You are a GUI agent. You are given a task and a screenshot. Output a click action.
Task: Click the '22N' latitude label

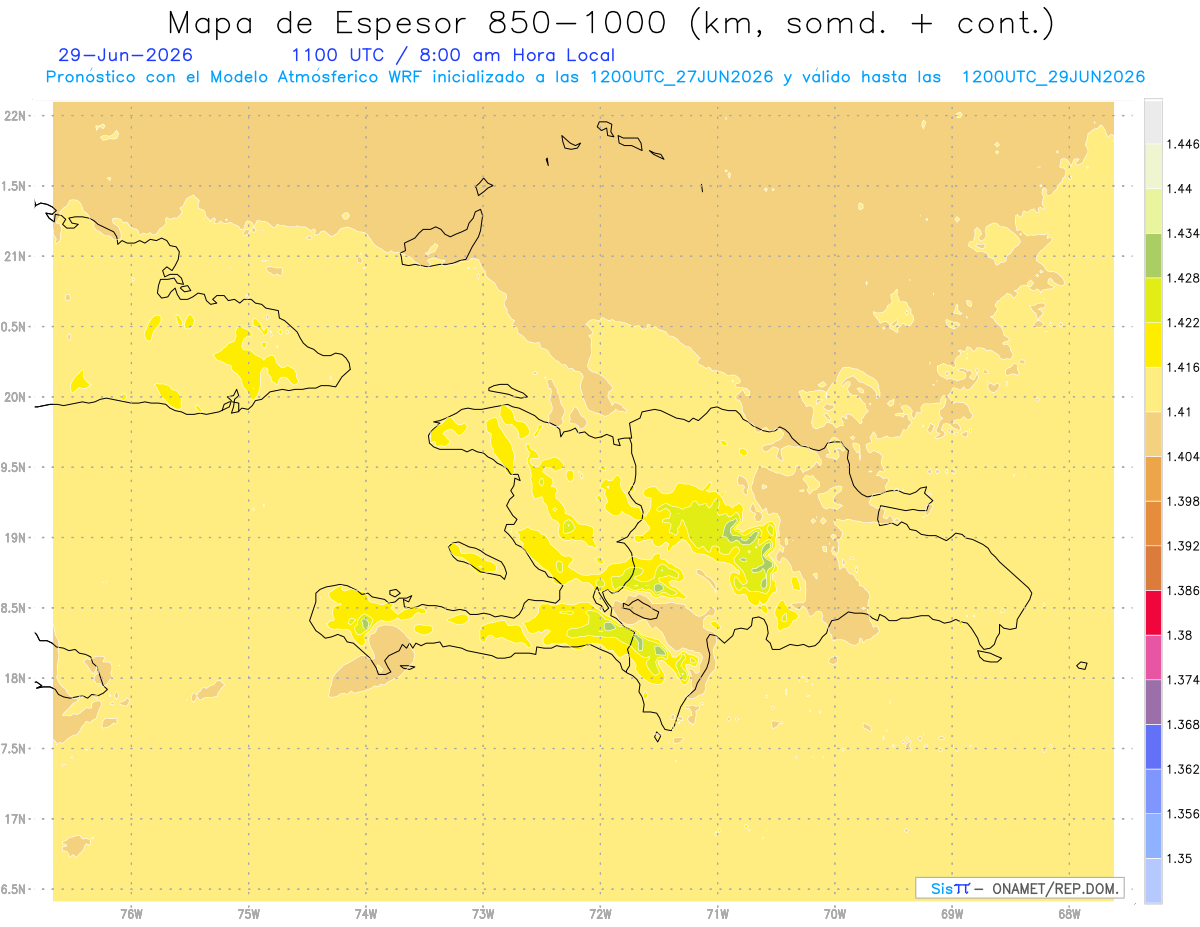pyautogui.click(x=14, y=116)
